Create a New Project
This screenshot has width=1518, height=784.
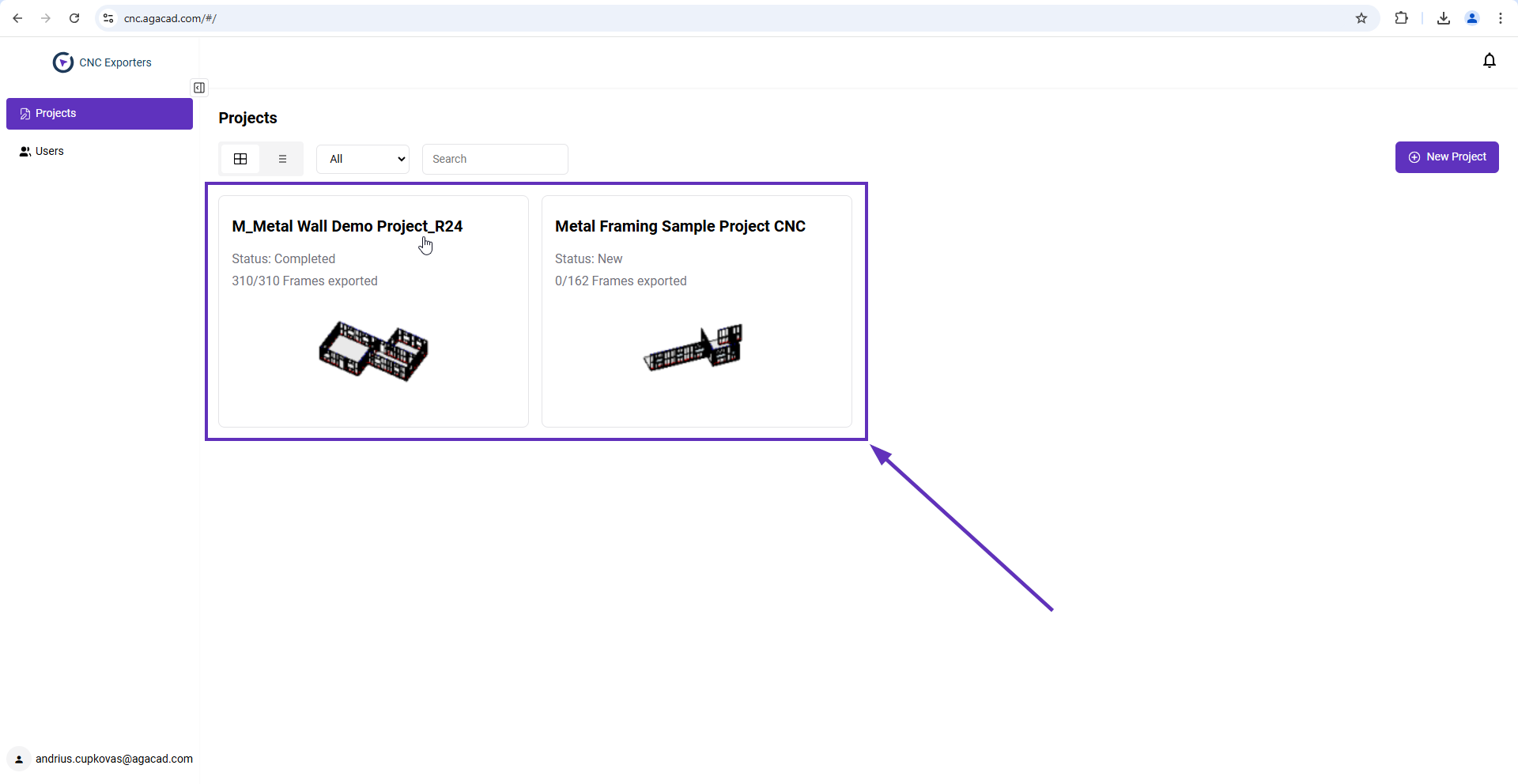coord(1446,157)
